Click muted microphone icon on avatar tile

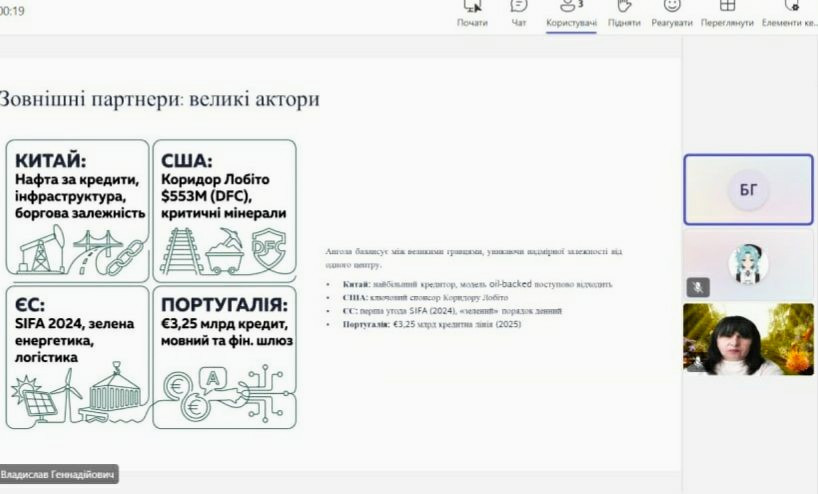pos(698,287)
